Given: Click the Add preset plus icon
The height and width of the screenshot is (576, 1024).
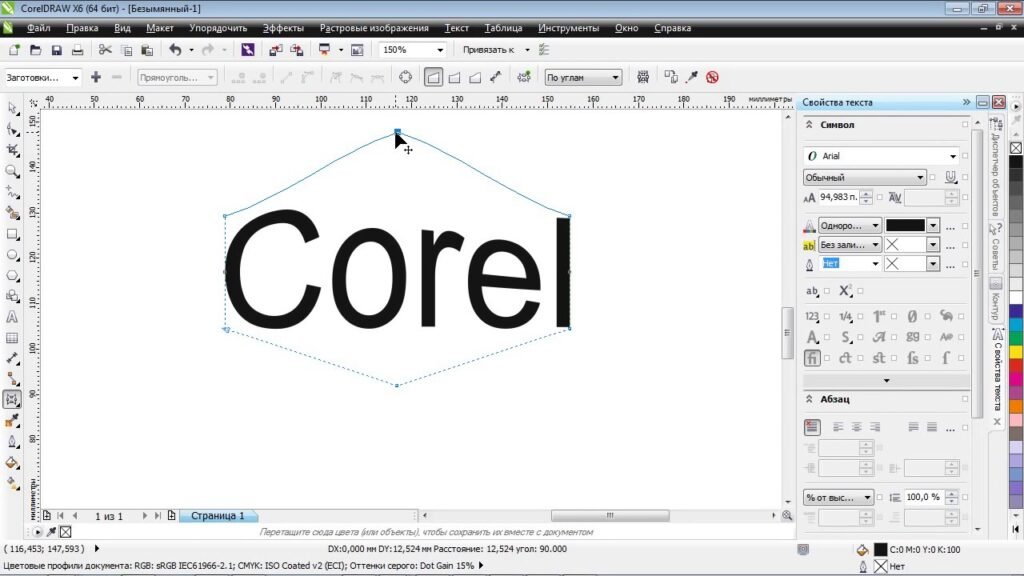Looking at the screenshot, I should 96,77.
